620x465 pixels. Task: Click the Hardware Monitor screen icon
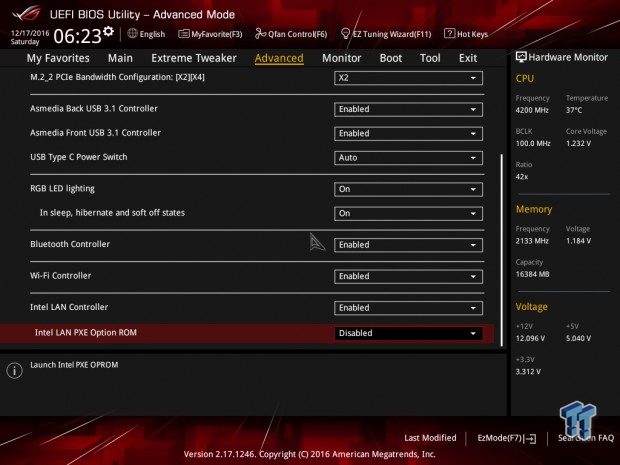pos(521,57)
